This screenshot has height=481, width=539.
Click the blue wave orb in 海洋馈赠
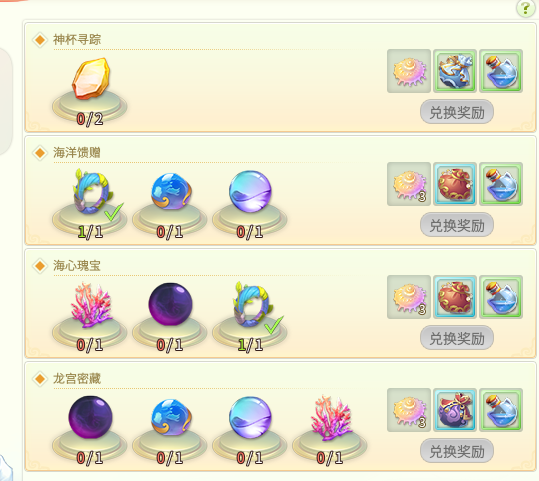[x=171, y=191]
